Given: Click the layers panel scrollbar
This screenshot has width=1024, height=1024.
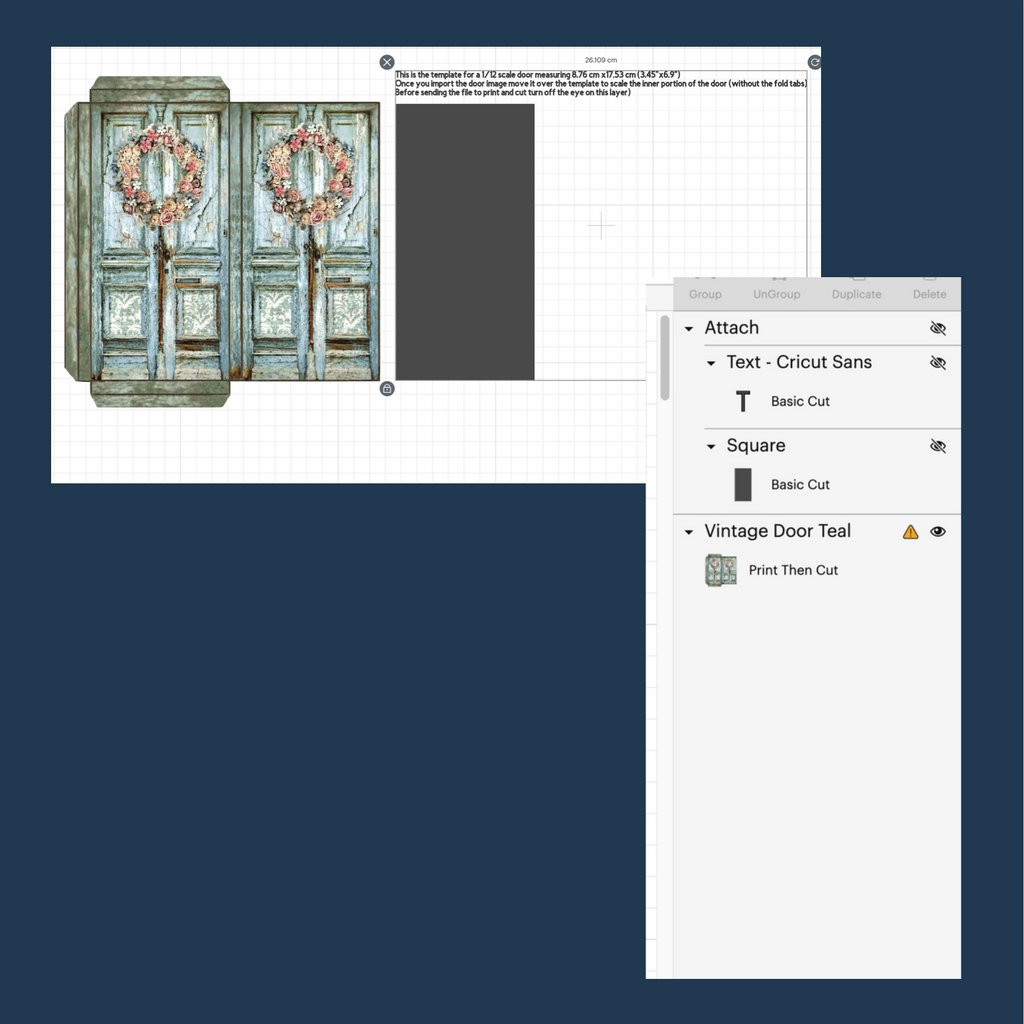Looking at the screenshot, I should click(665, 357).
